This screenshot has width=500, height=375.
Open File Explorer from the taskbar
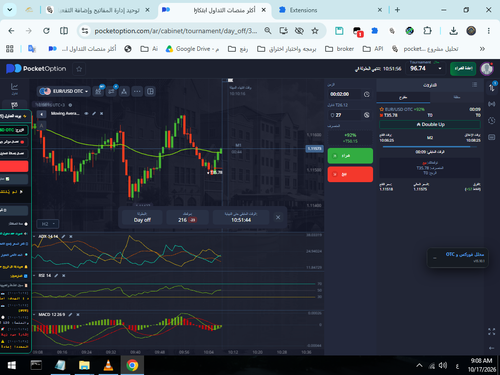(84, 365)
